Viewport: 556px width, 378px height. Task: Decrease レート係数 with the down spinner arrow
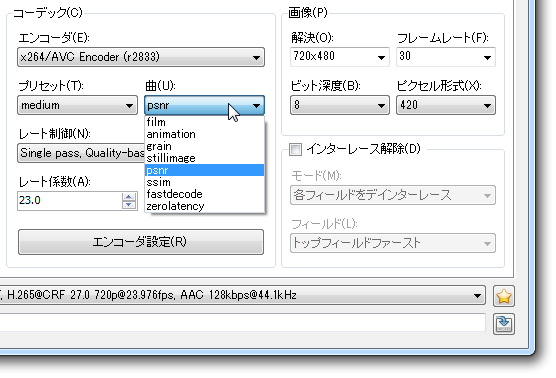[129, 205]
